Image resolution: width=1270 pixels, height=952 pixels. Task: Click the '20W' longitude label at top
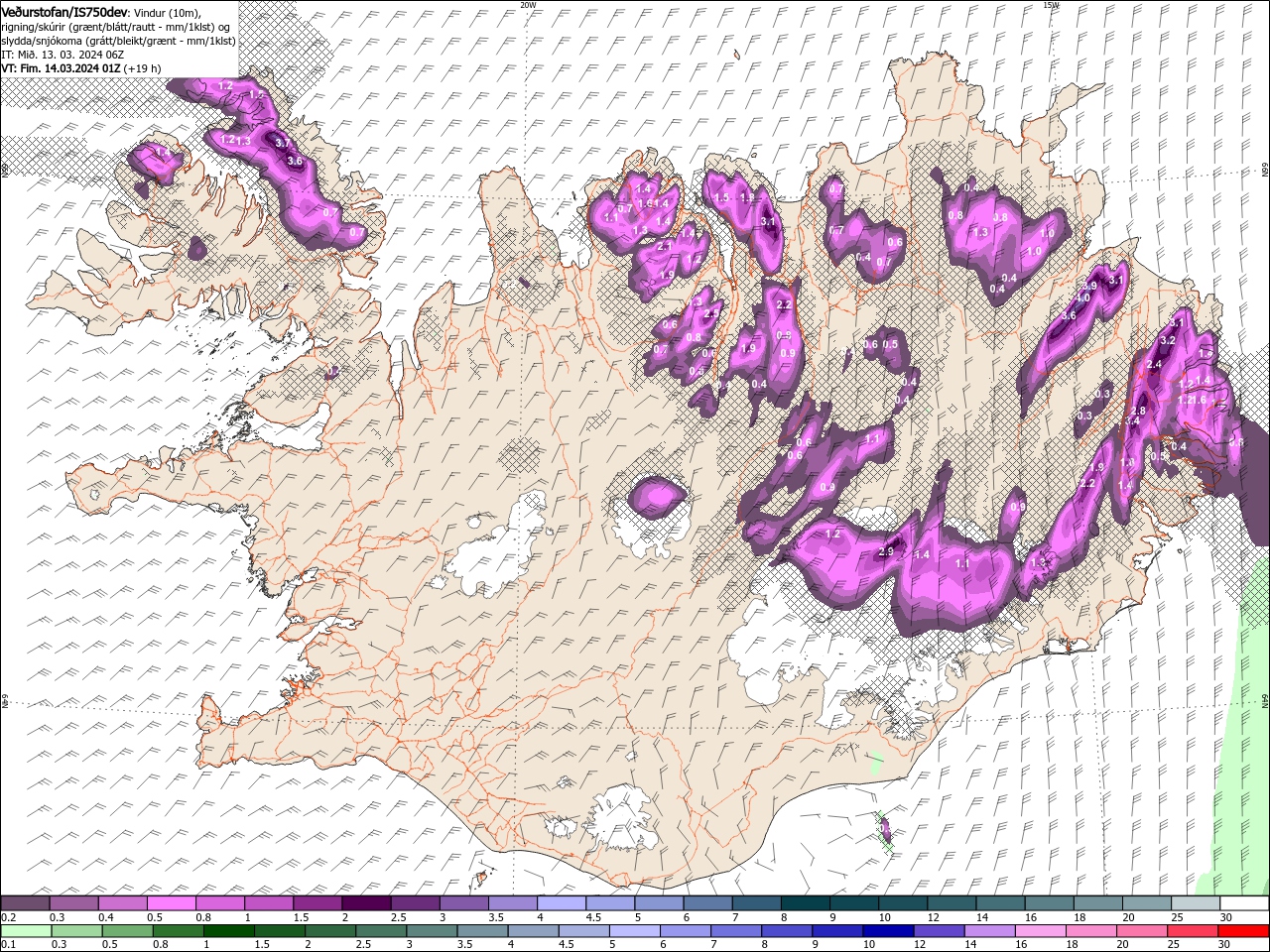click(x=528, y=5)
